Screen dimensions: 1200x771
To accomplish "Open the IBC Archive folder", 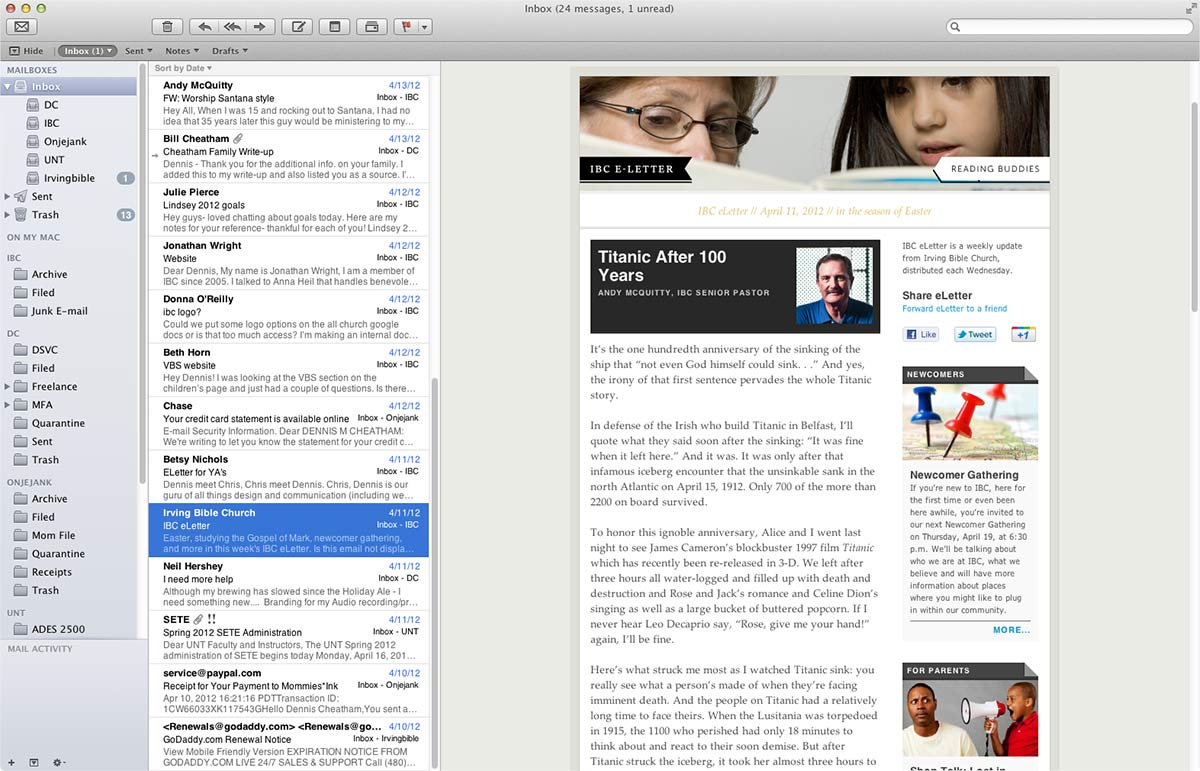I will (49, 274).
